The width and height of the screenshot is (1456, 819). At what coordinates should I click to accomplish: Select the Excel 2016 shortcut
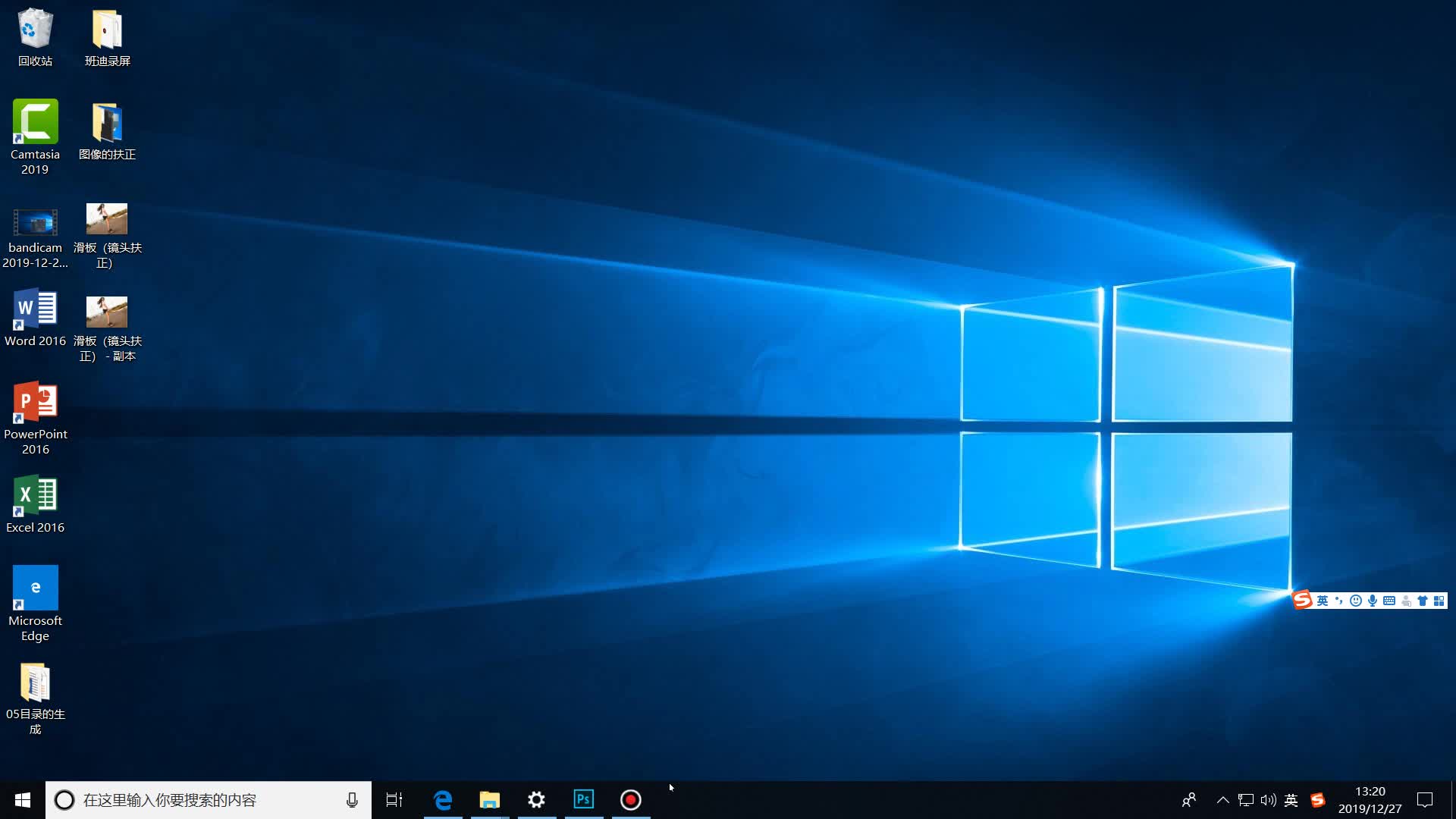pos(35,504)
